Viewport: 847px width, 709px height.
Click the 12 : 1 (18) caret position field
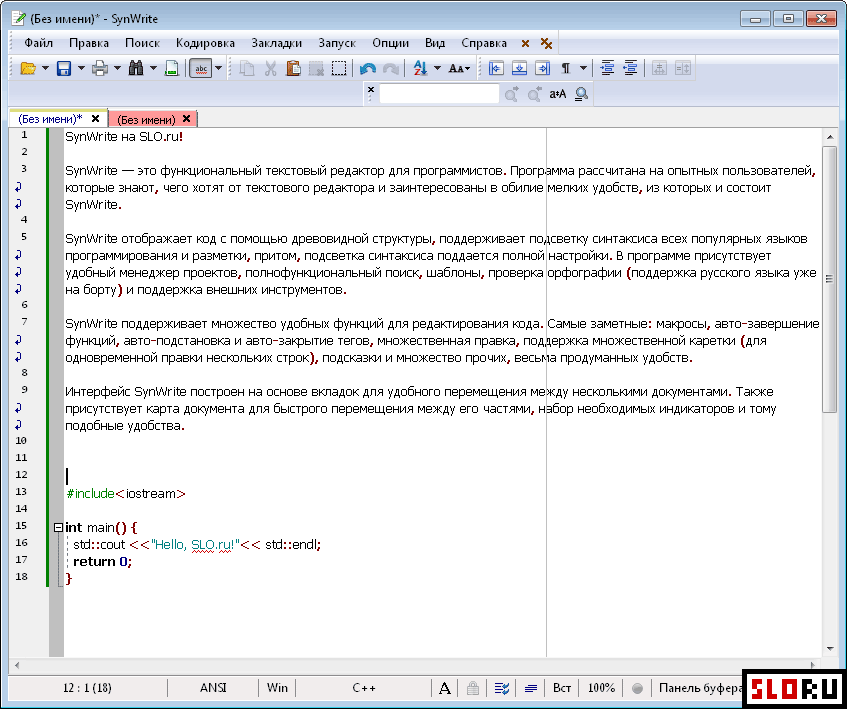[x=87, y=688]
